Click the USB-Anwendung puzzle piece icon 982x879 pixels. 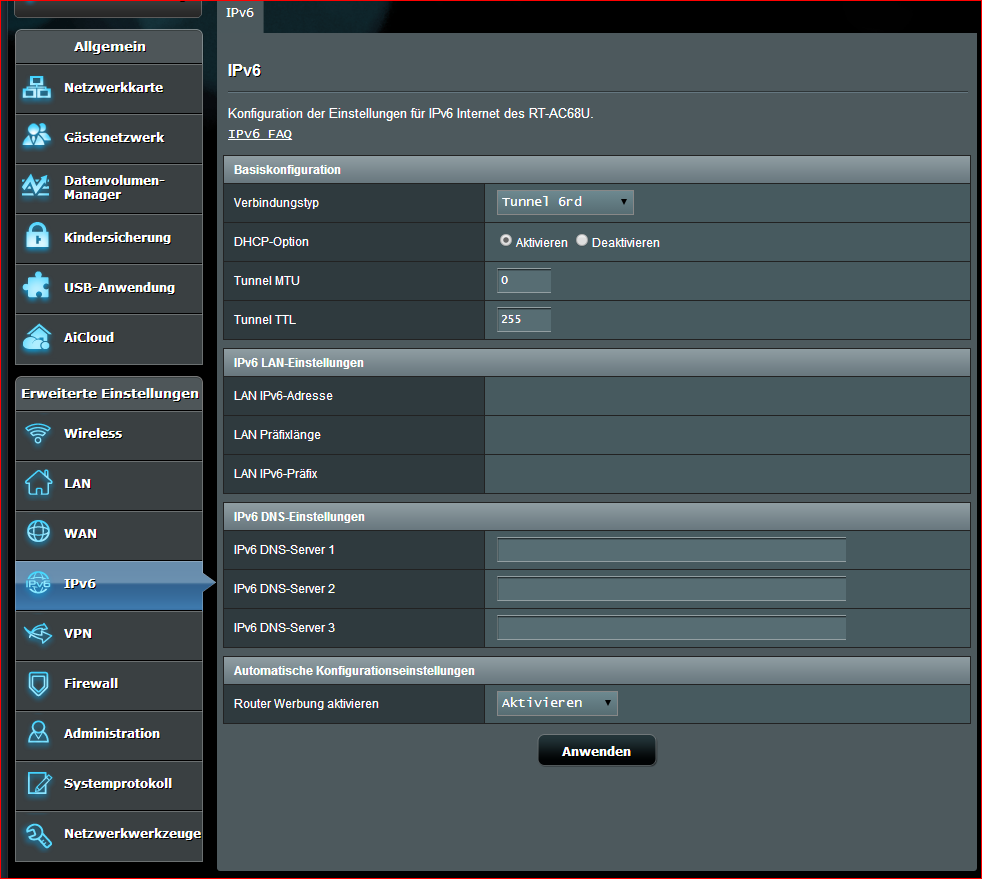tap(37, 287)
